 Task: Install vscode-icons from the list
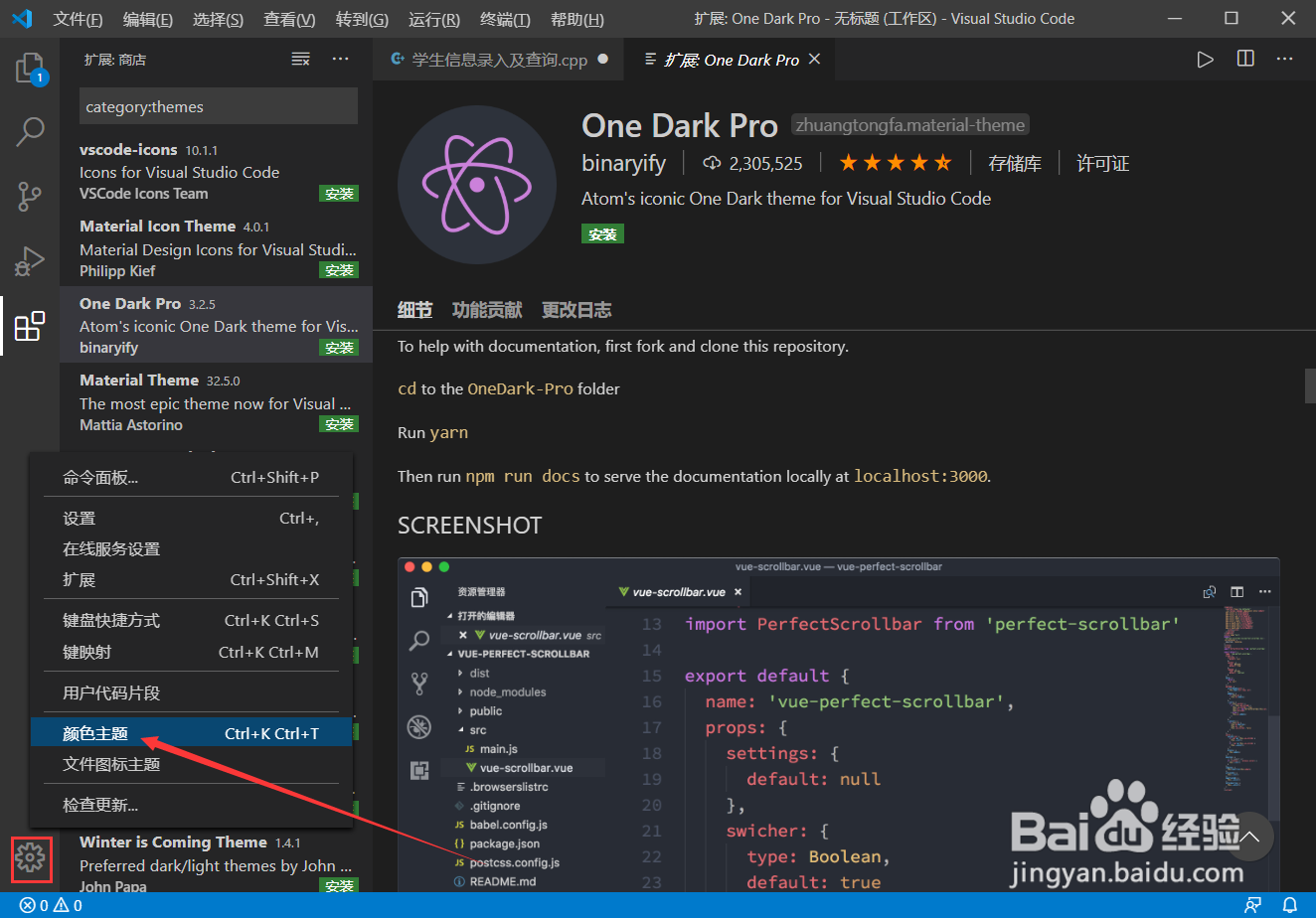(x=339, y=194)
